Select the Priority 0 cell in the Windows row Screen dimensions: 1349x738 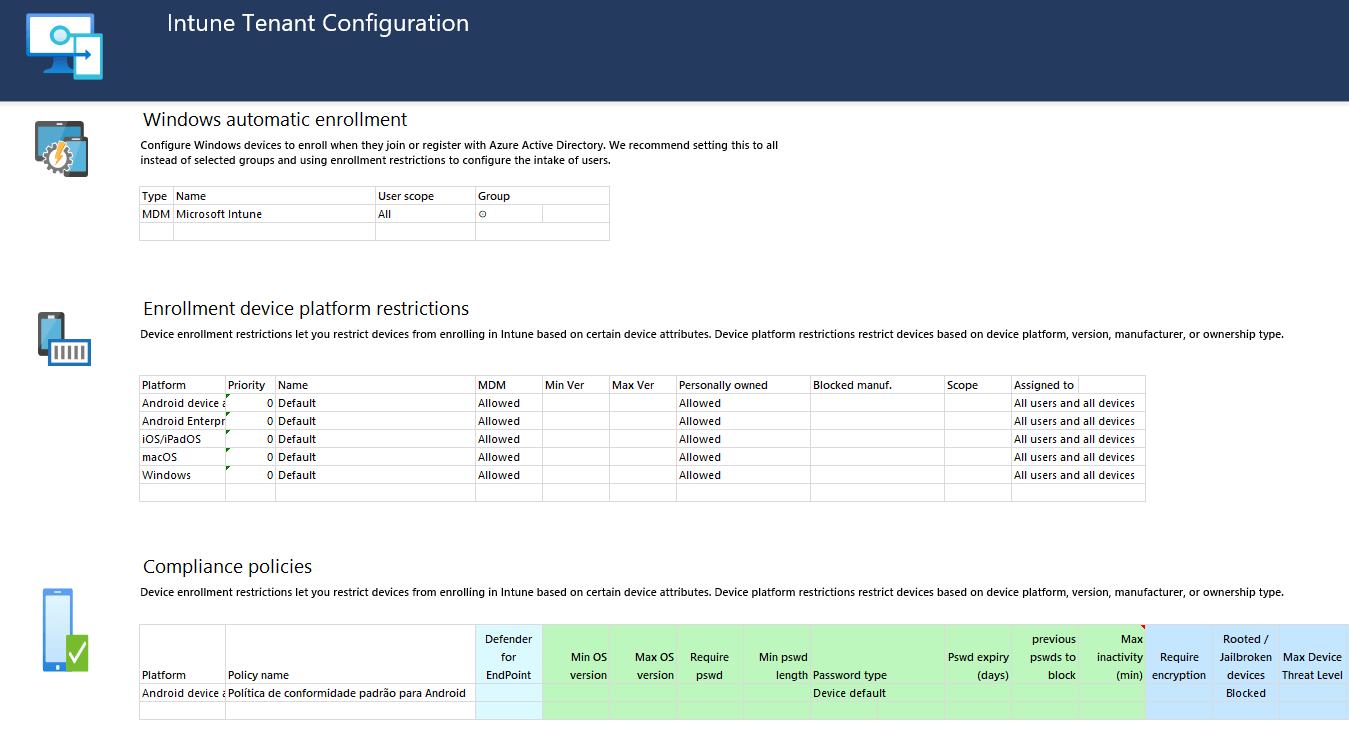(250, 475)
